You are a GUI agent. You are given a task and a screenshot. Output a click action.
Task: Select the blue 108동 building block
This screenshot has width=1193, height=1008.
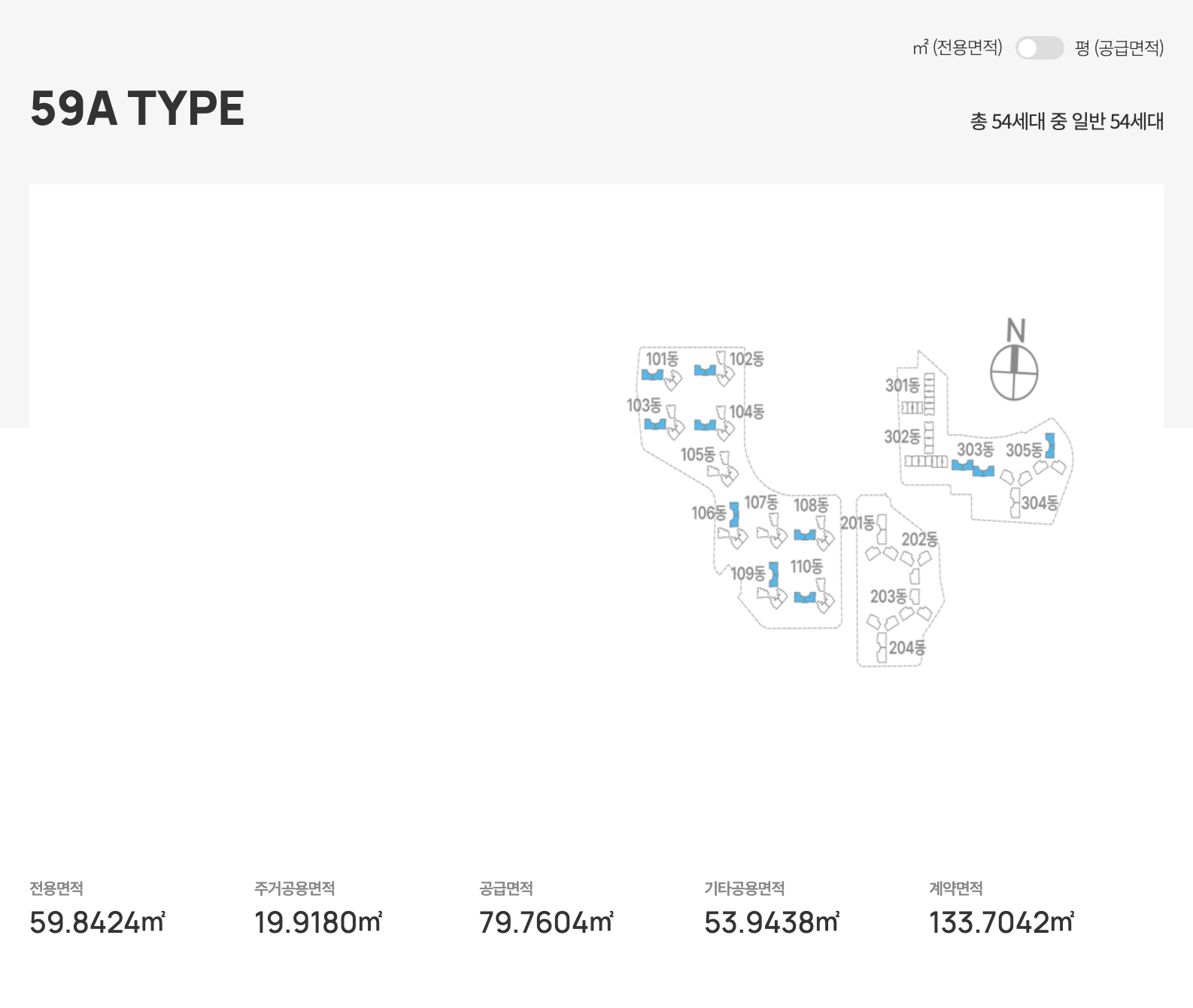(804, 535)
